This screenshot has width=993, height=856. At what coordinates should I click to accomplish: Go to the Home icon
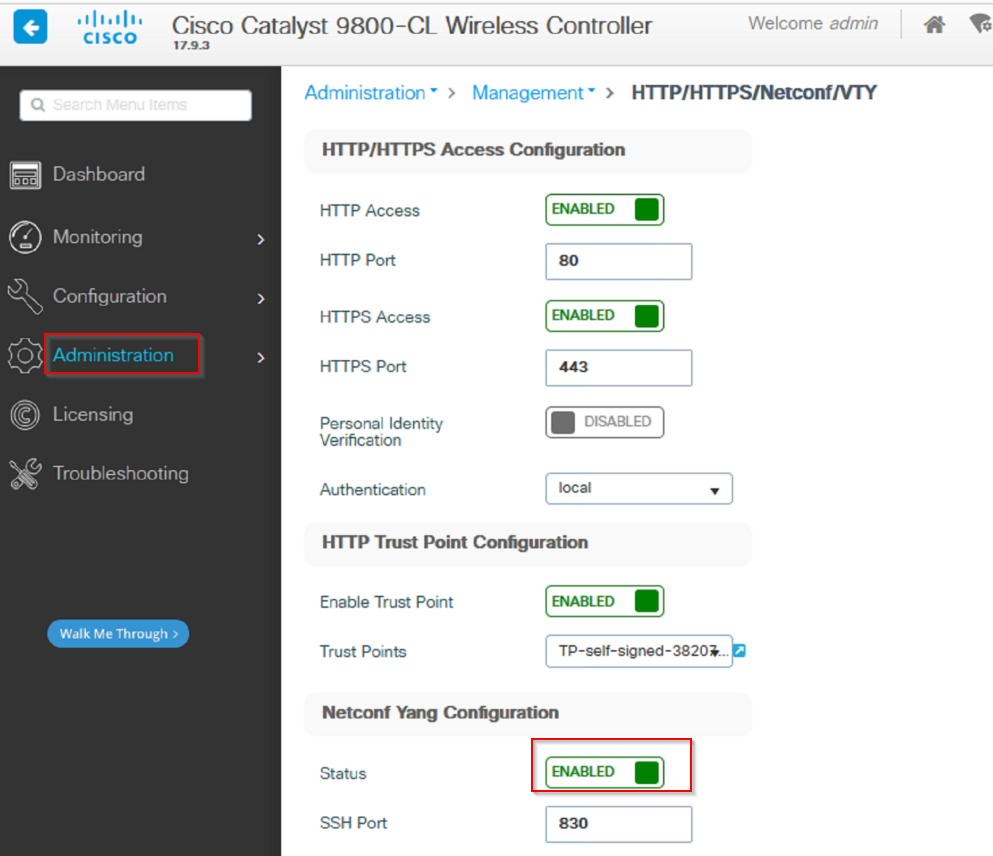coord(934,25)
